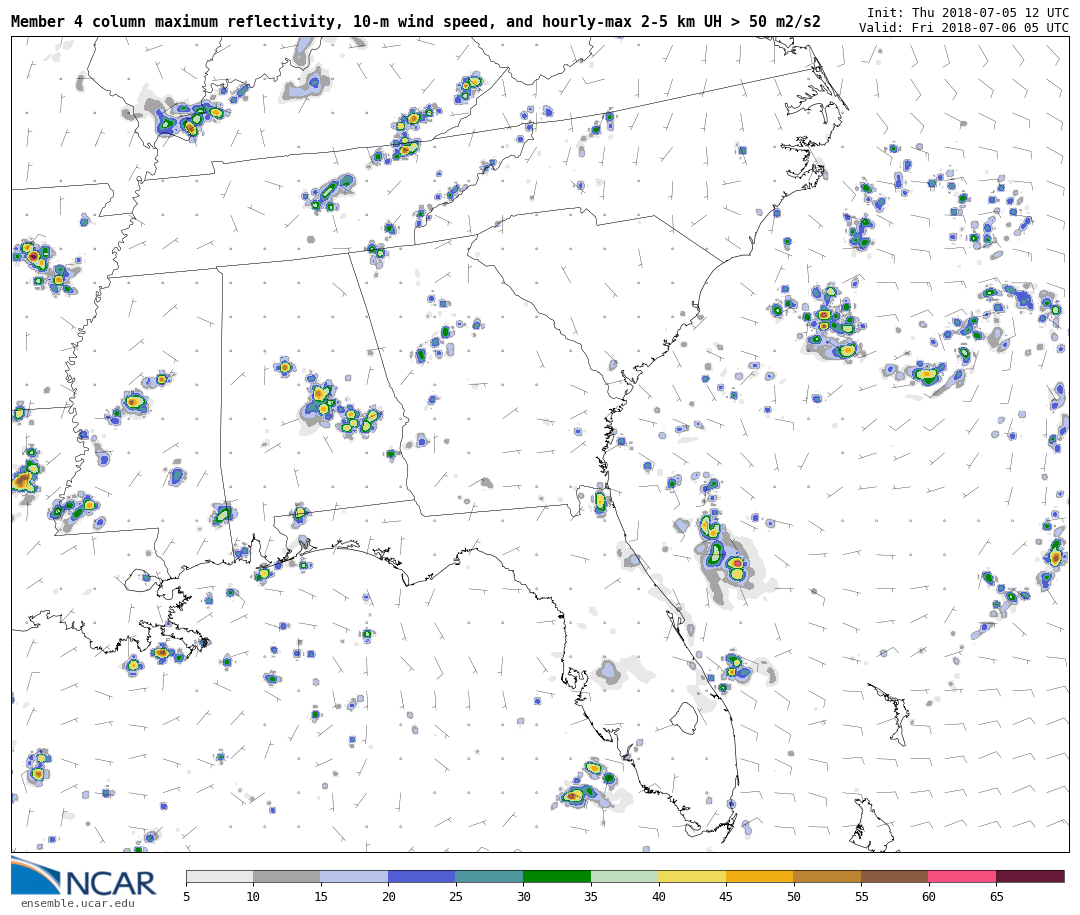Click the Valid time text
Viewport: 1080px width, 915px height.
click(x=963, y=28)
